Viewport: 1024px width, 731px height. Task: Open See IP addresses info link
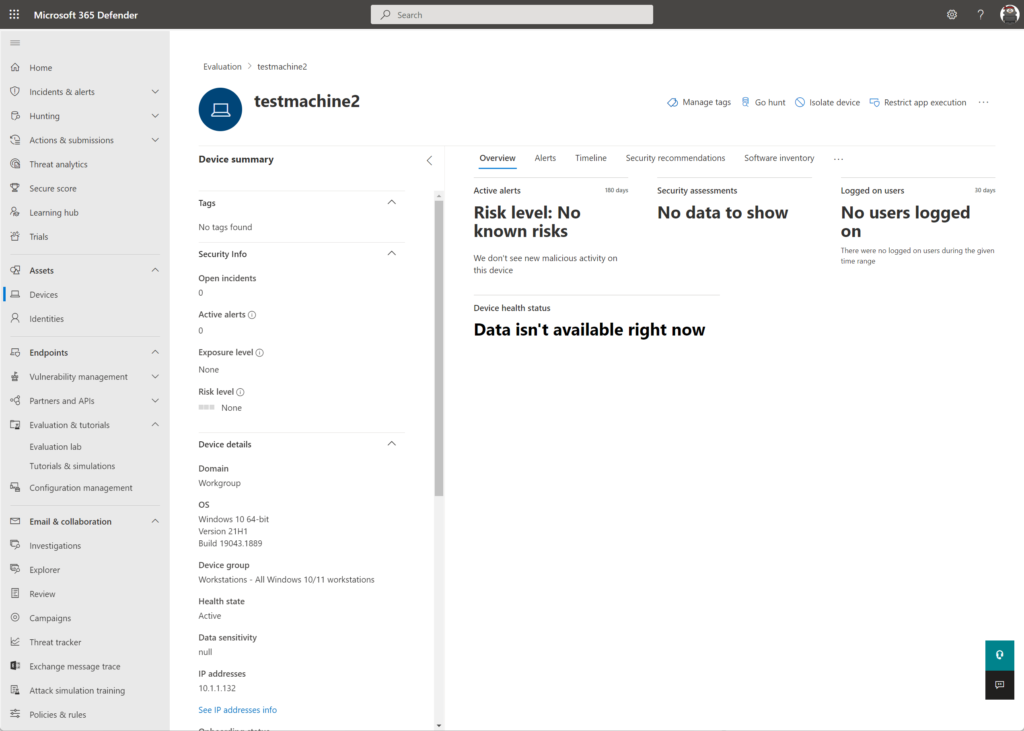click(x=238, y=710)
